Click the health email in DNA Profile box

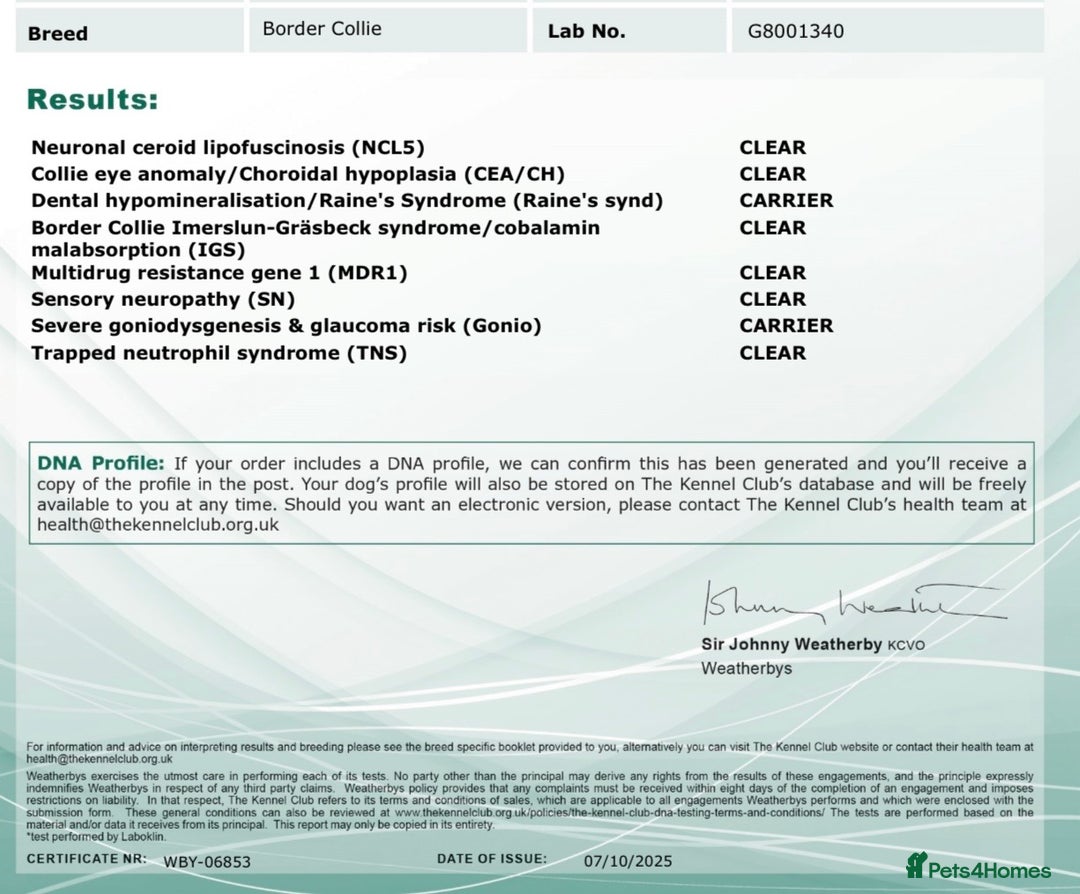click(x=158, y=524)
